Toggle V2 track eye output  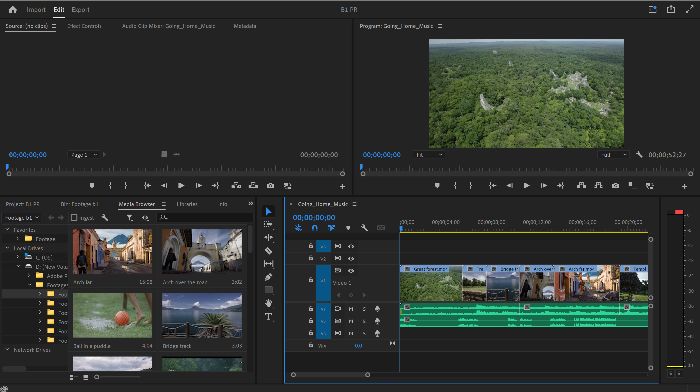(x=351, y=258)
